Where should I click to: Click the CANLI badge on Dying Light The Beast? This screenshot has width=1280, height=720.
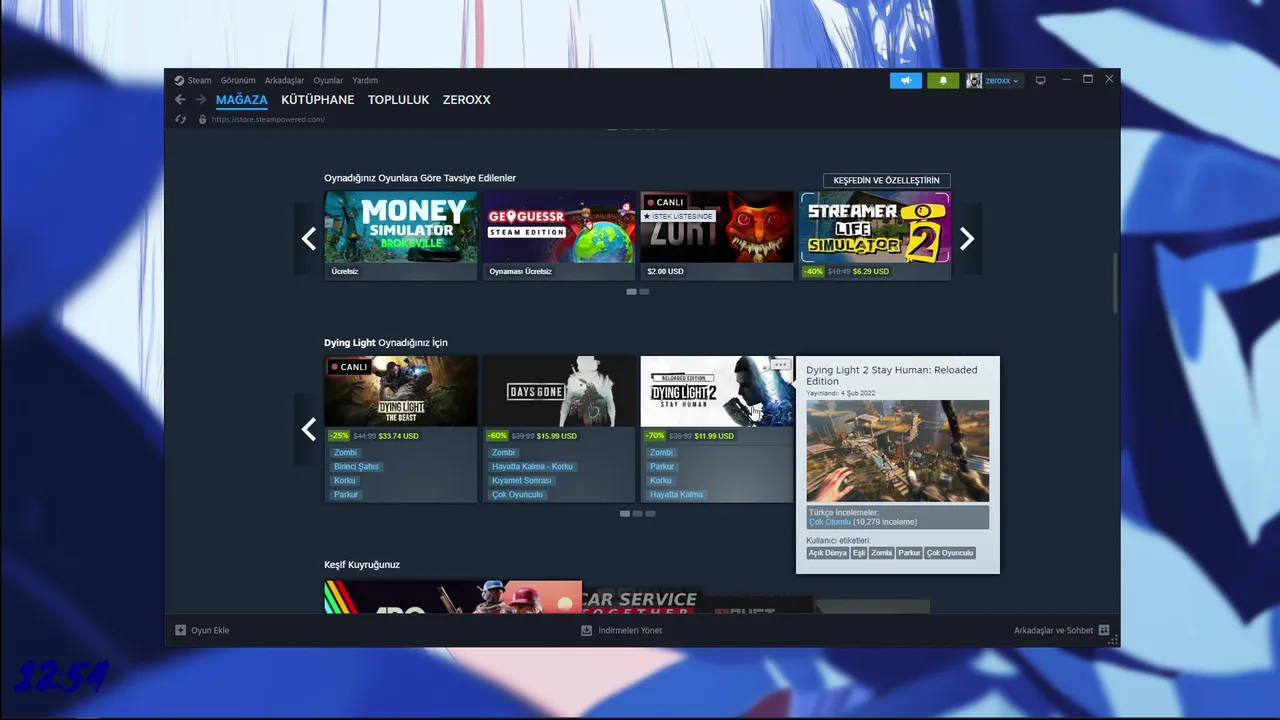(x=350, y=367)
